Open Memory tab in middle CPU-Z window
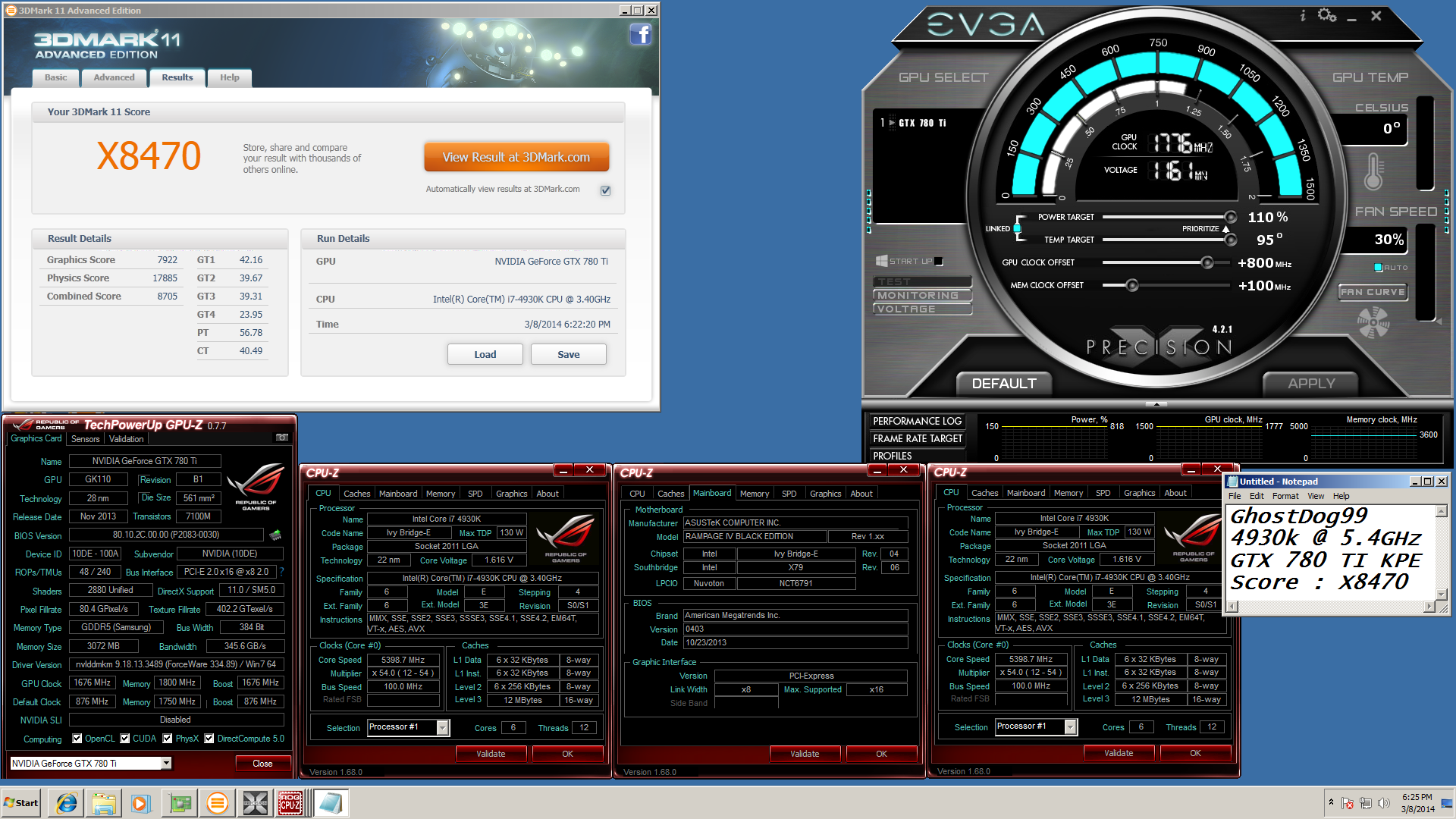This screenshot has width=1456, height=819. (755, 494)
